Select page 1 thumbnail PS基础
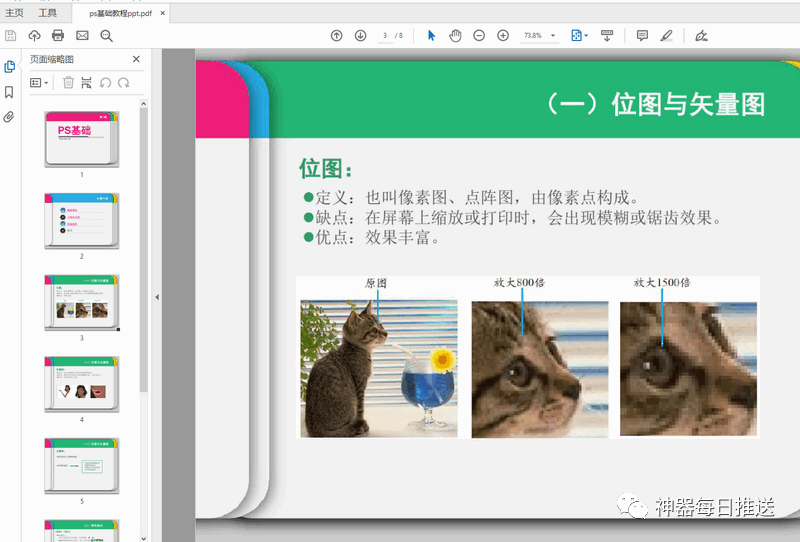The width and height of the screenshot is (800, 542). click(82, 139)
